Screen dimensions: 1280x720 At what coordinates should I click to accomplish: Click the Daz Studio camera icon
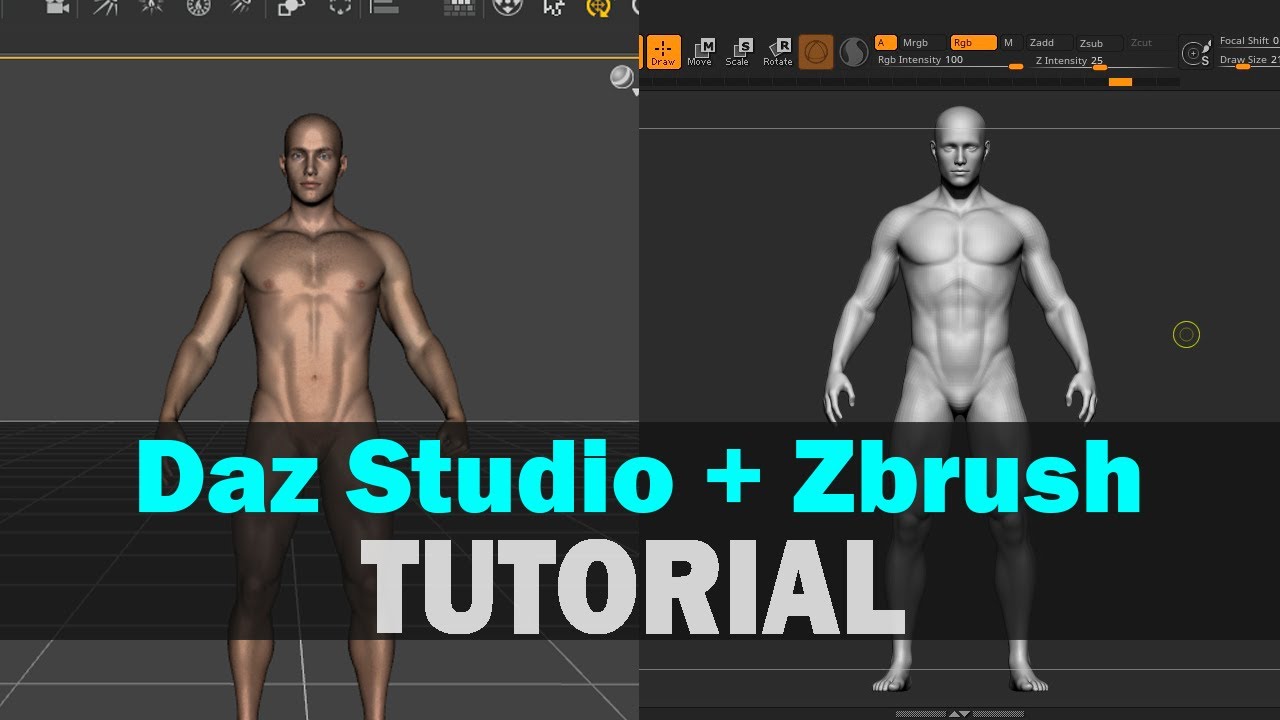(x=58, y=7)
